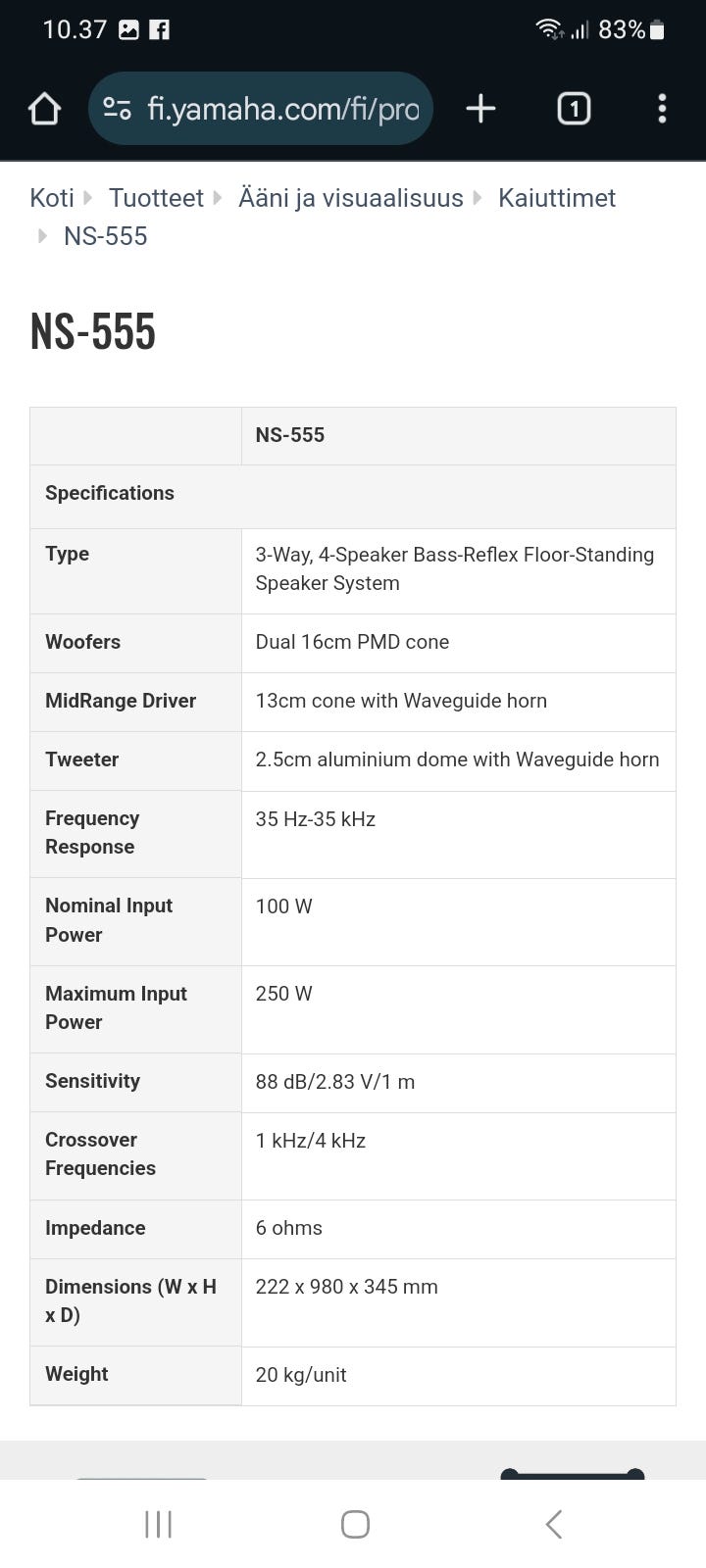The image size is (706, 1568).
Task: Tap the Wi-Fi status icon
Action: 549,29
